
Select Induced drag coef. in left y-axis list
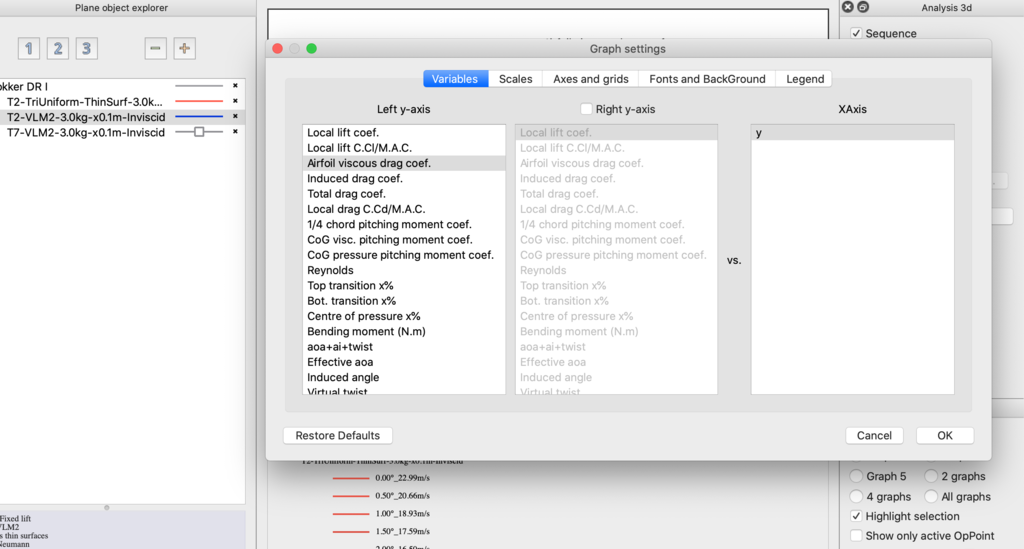pos(355,178)
